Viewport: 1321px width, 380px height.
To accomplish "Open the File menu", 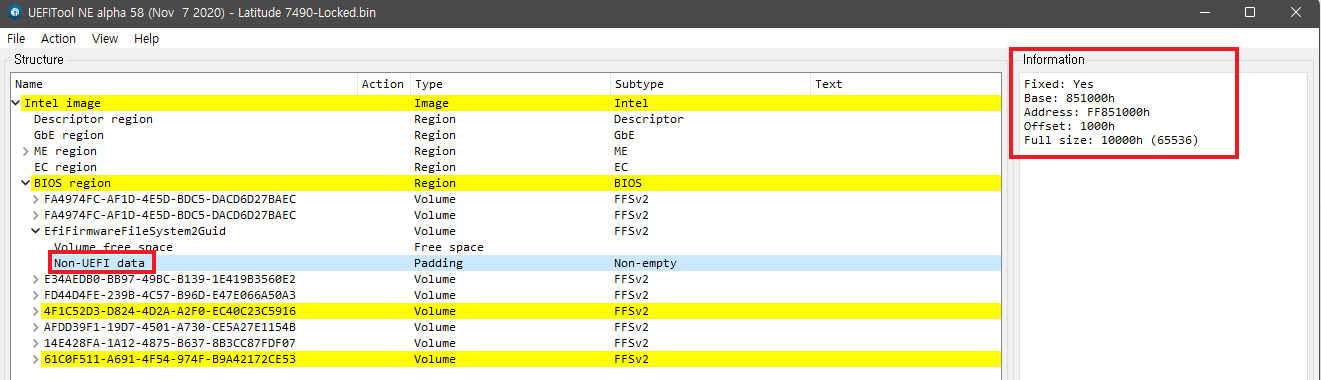I will [16, 38].
